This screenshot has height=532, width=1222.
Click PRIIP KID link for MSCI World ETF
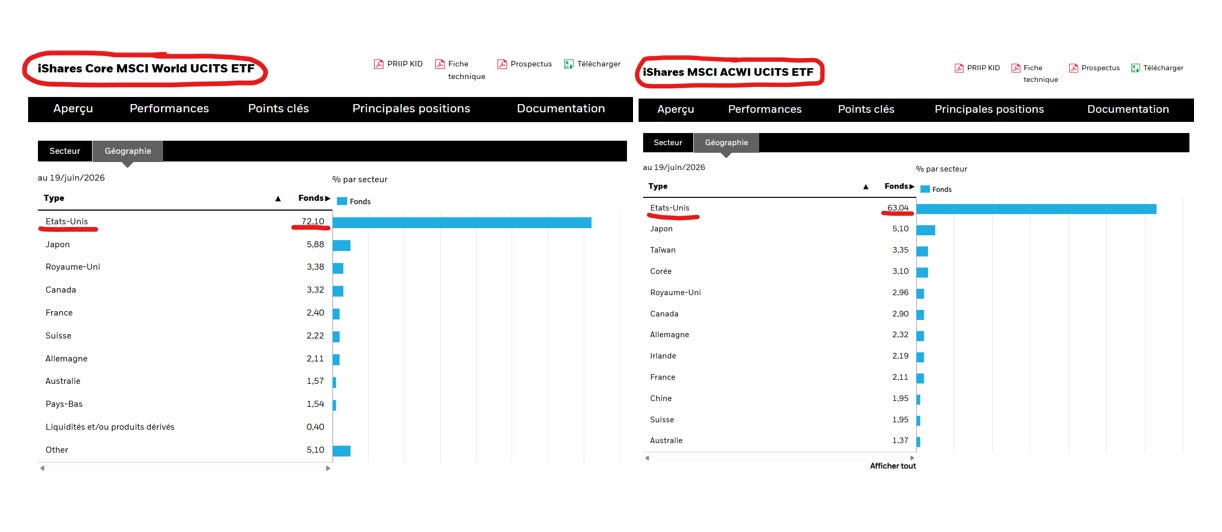[x=405, y=64]
